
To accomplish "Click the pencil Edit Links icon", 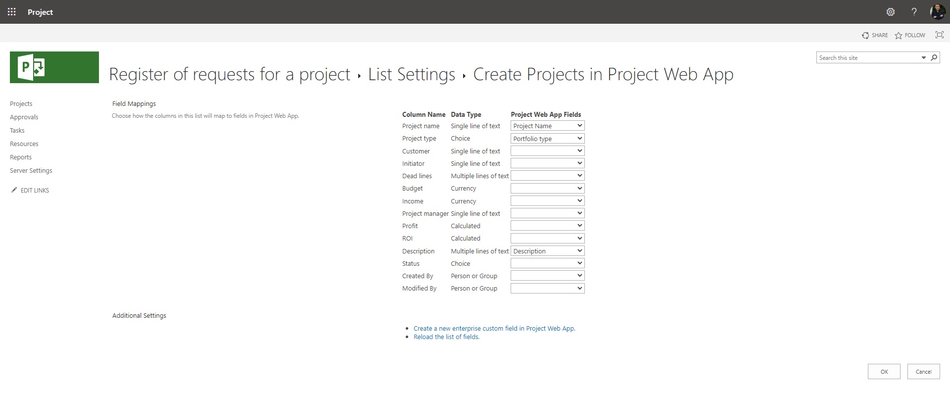I will tap(14, 190).
